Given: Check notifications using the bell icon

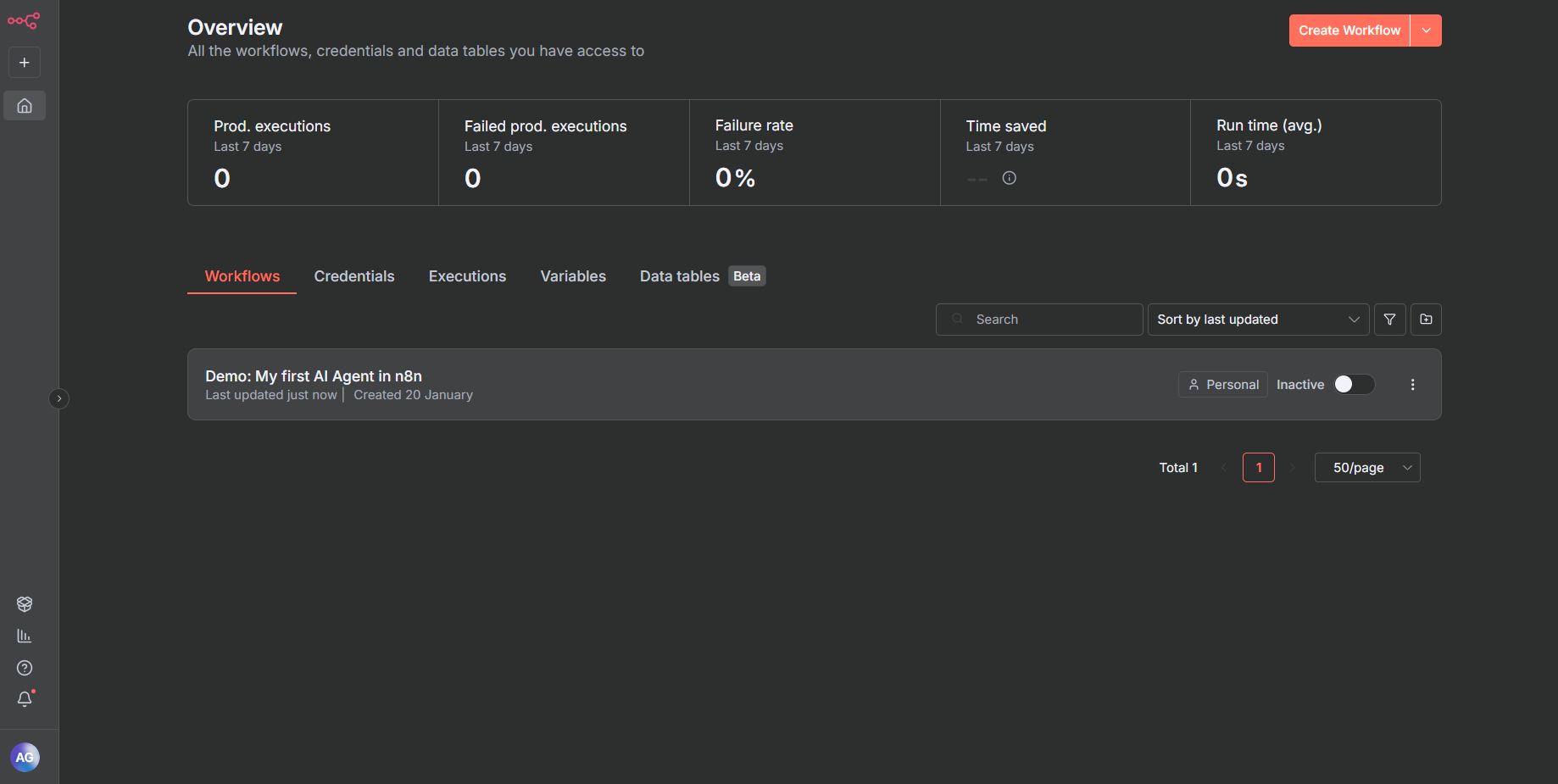Looking at the screenshot, I should (24, 699).
